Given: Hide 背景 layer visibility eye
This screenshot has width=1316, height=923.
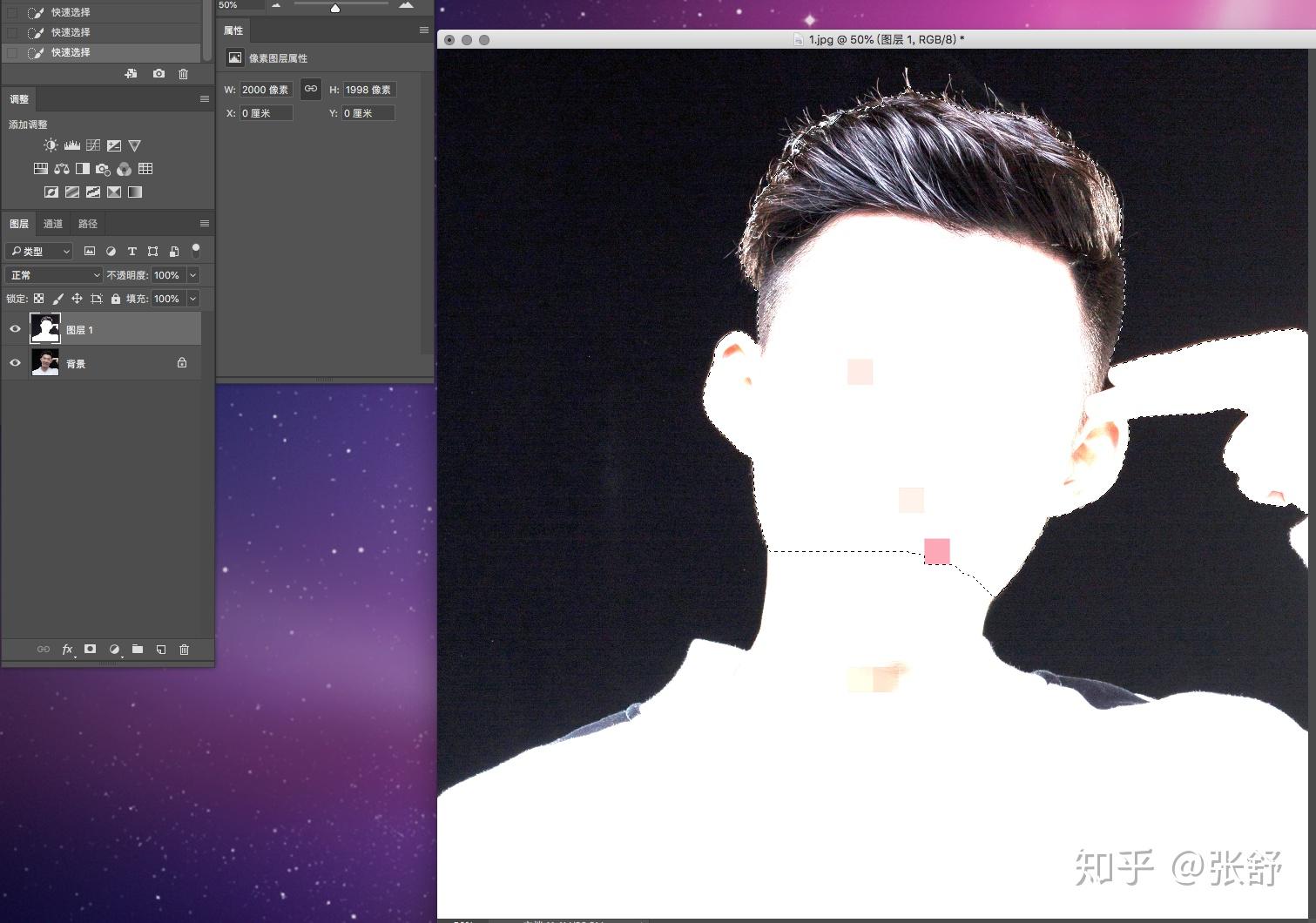Looking at the screenshot, I should pyautogui.click(x=15, y=363).
